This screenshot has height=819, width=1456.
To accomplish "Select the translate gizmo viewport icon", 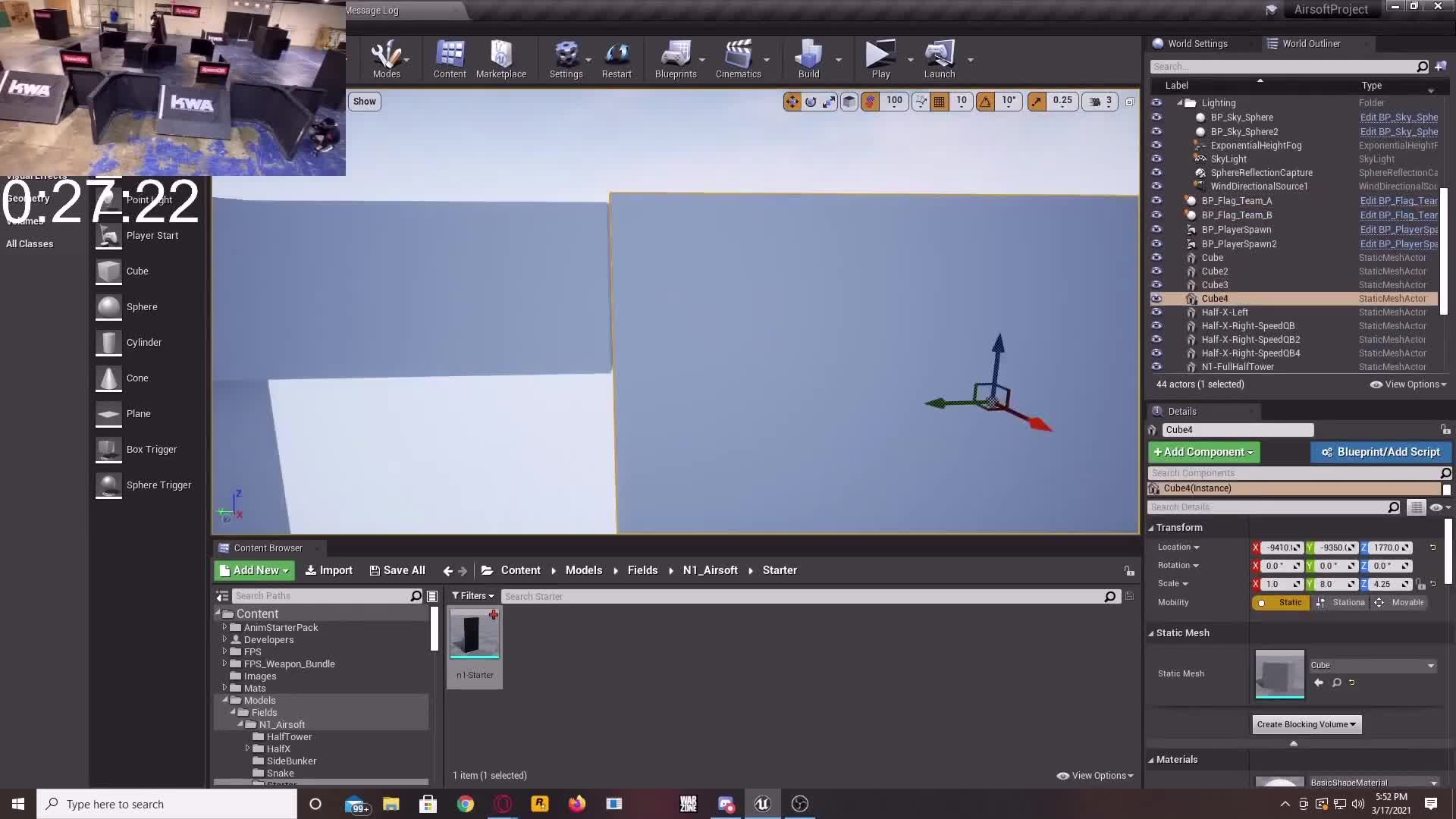I will (x=792, y=102).
